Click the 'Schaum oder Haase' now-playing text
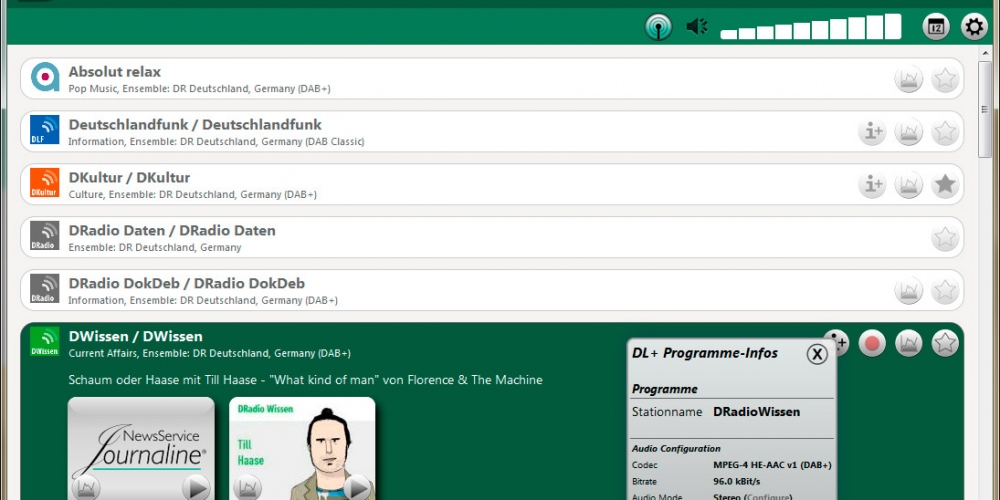 [305, 381]
